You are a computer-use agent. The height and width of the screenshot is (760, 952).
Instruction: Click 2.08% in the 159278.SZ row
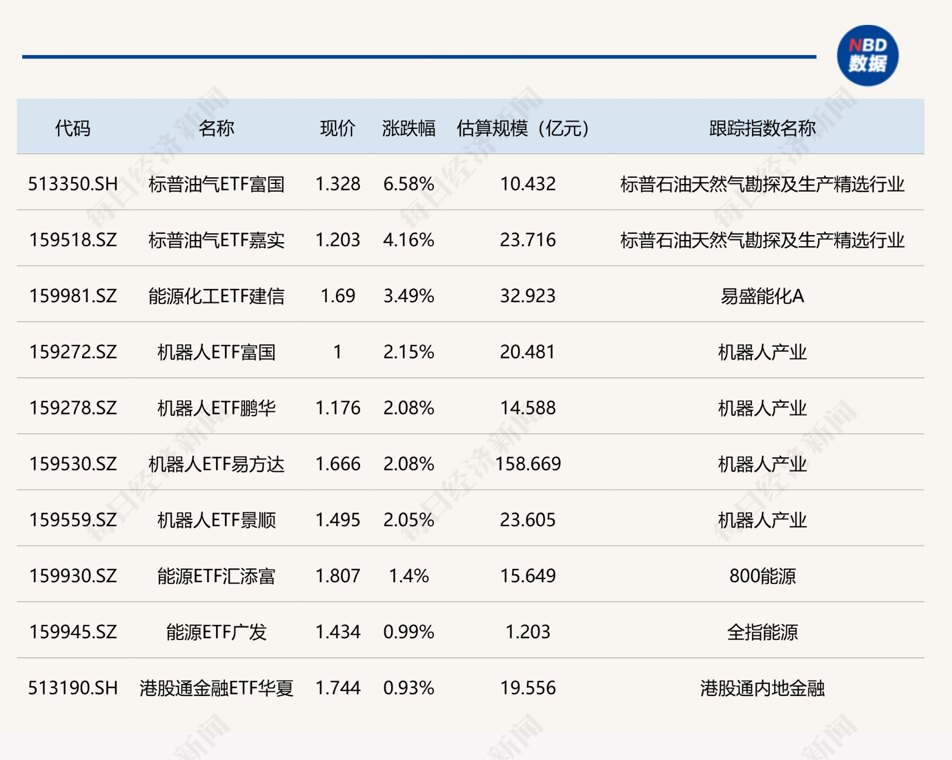409,407
